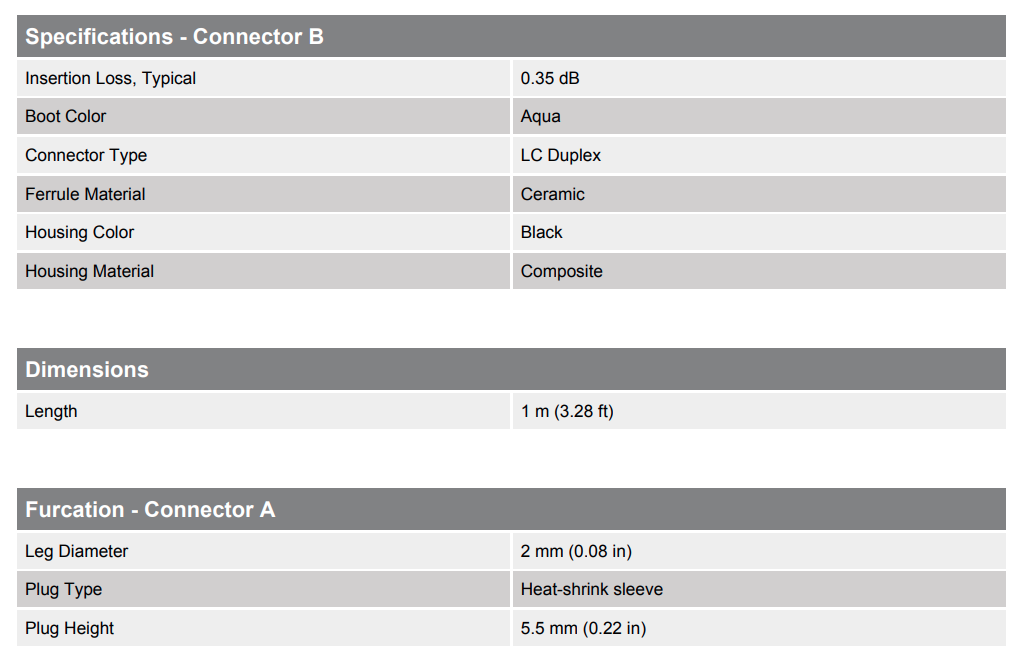
Task: Select the Ferrule Material label
Action: pos(85,194)
